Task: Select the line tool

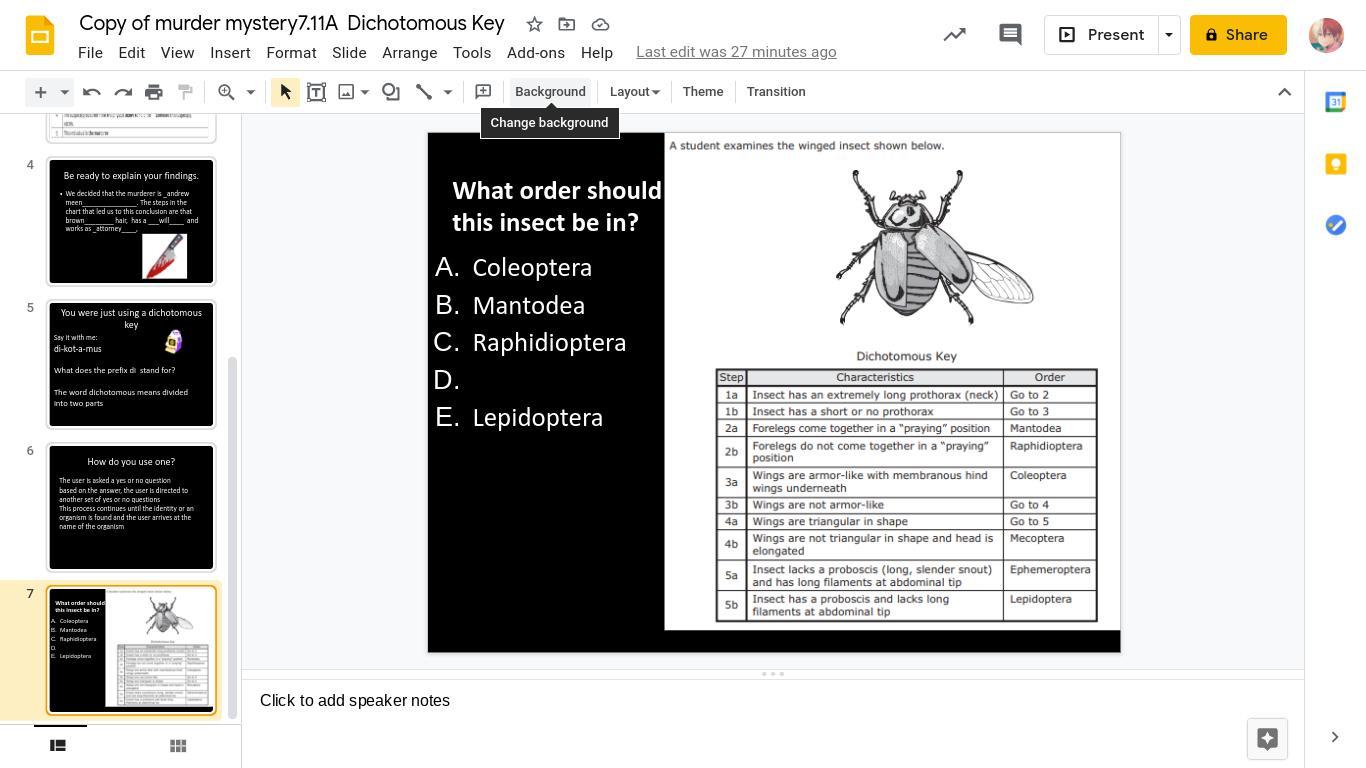Action: coord(424,92)
